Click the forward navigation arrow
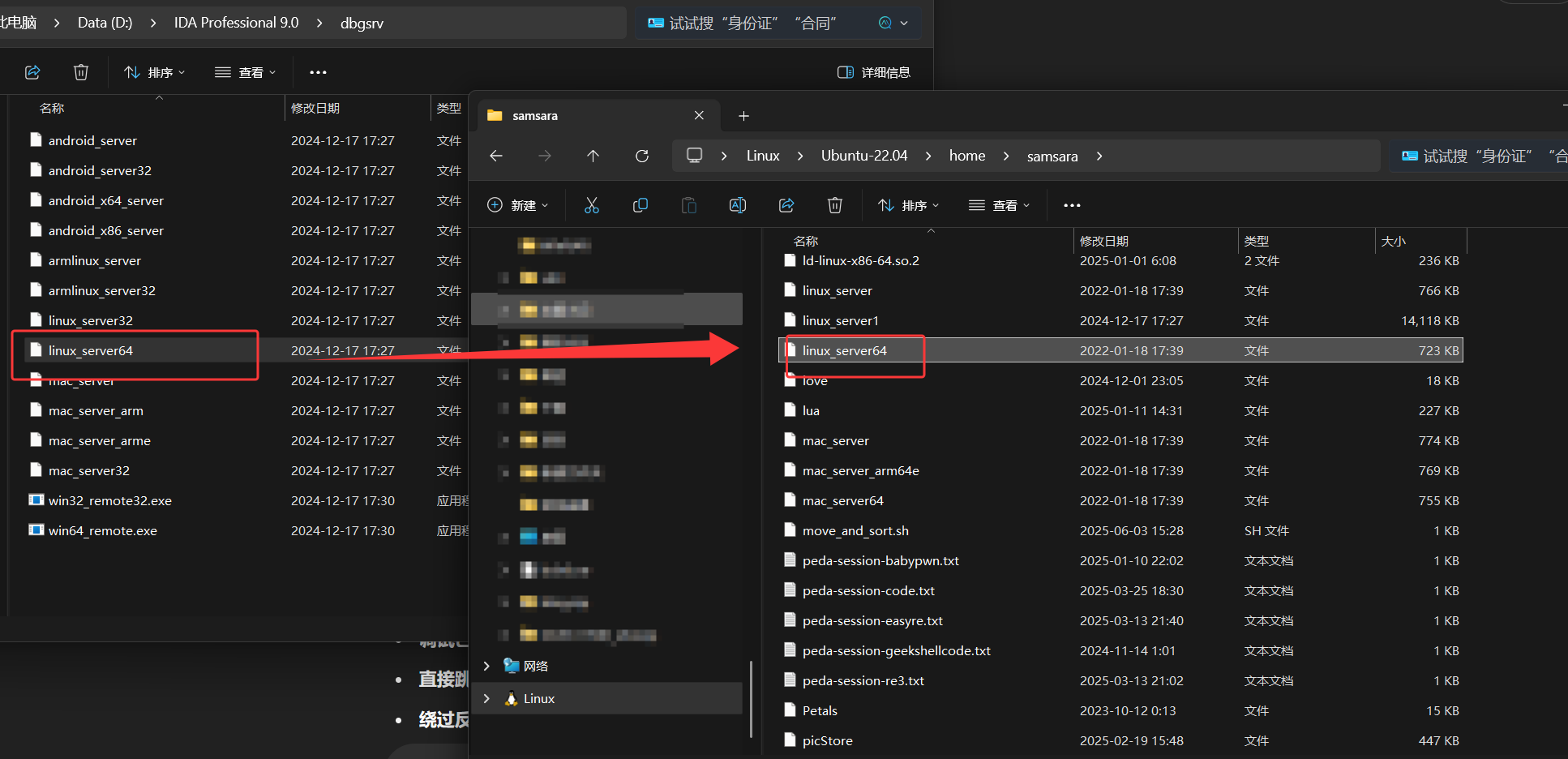This screenshot has height=759, width=1568. pos(545,156)
